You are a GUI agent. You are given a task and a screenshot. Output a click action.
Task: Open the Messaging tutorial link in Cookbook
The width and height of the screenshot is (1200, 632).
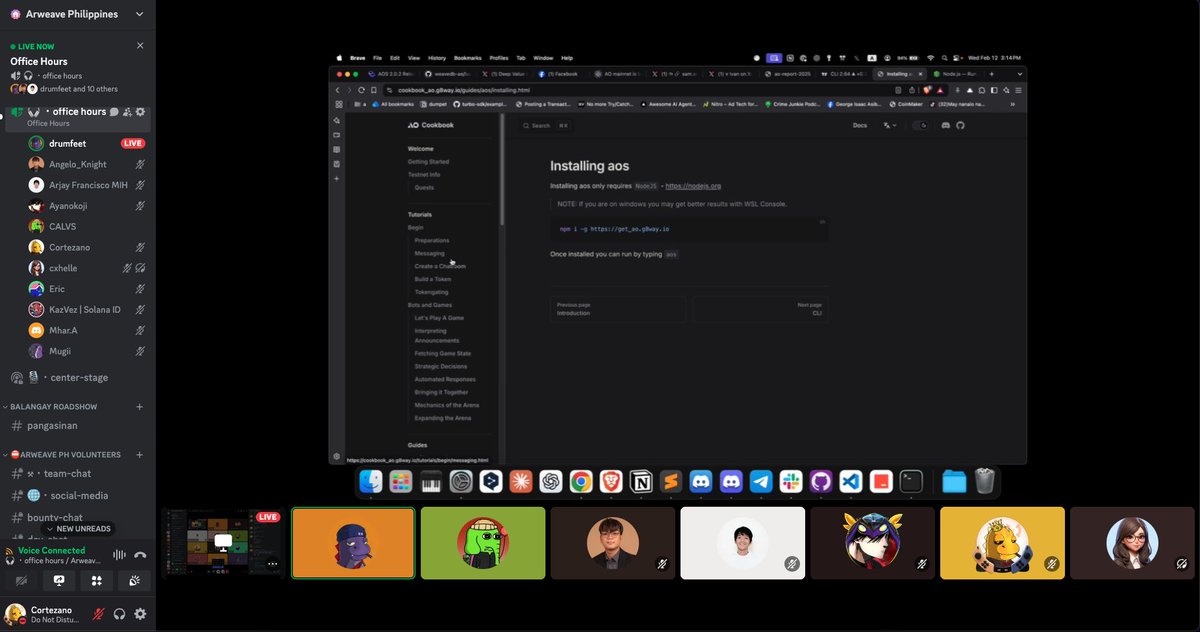(x=430, y=253)
